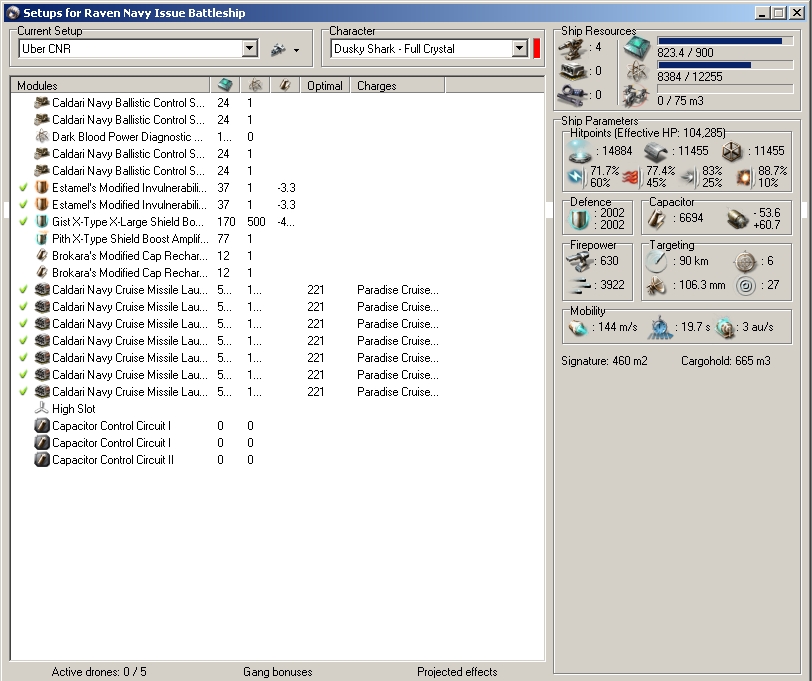Click the structure hitpoints icon
The image size is (812, 681).
(732, 151)
